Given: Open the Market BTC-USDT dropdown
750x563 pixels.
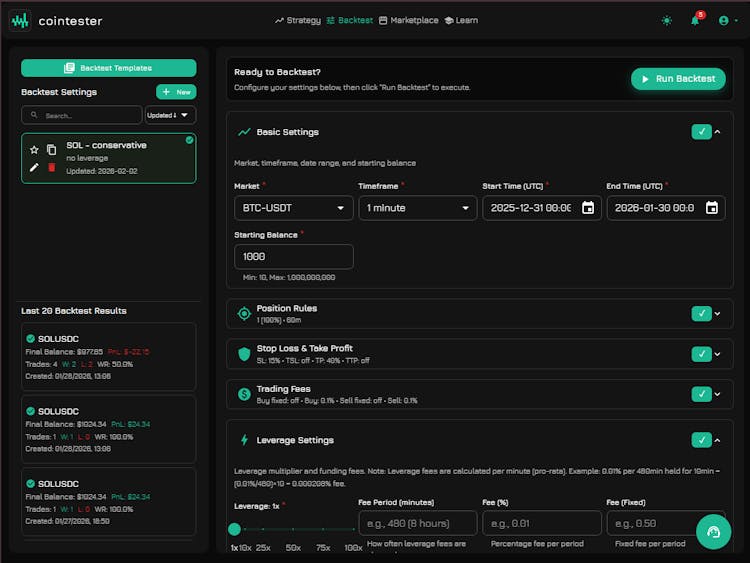Looking at the screenshot, I should [293, 208].
